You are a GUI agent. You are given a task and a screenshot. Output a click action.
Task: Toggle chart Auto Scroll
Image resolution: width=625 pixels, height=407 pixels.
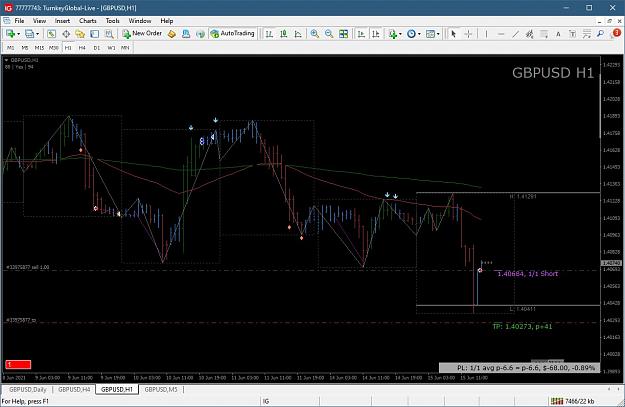click(x=361, y=34)
